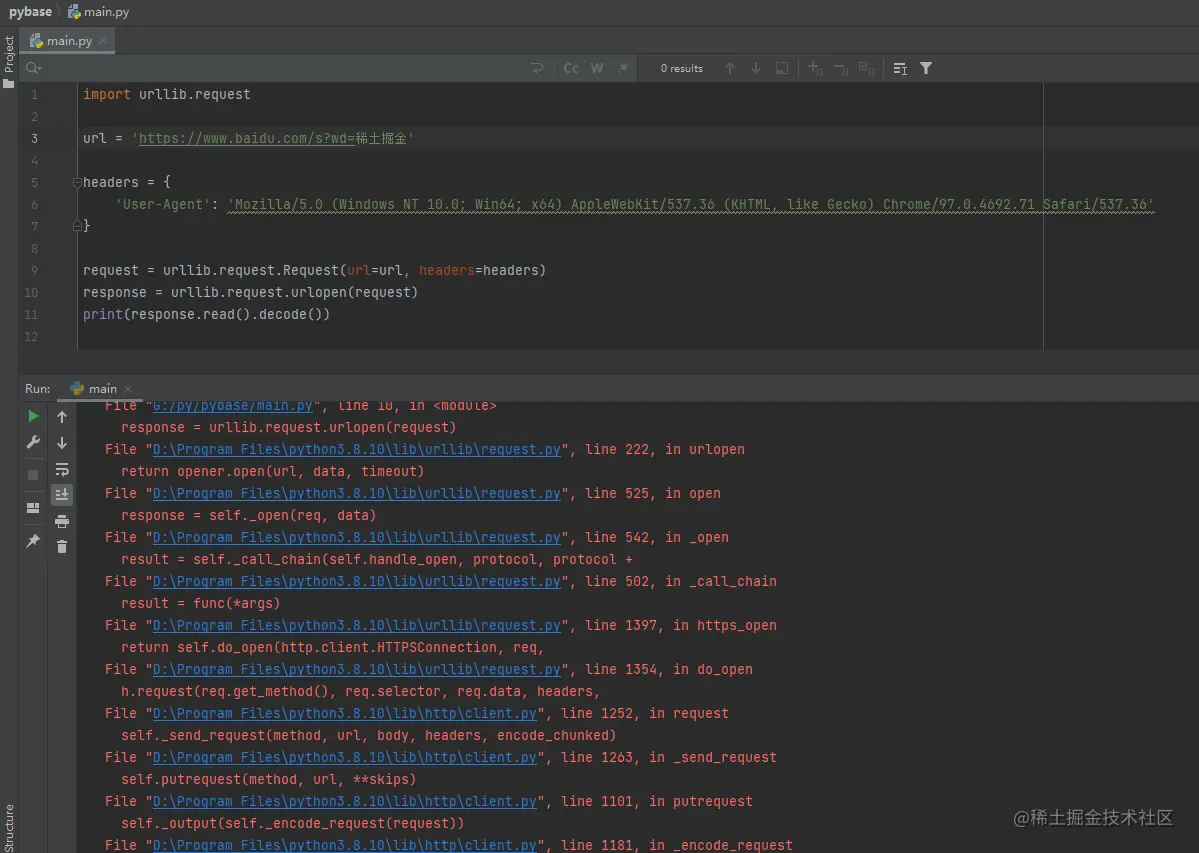The image size is (1199, 853).
Task: Close the main Run tab
Action: click(128, 388)
